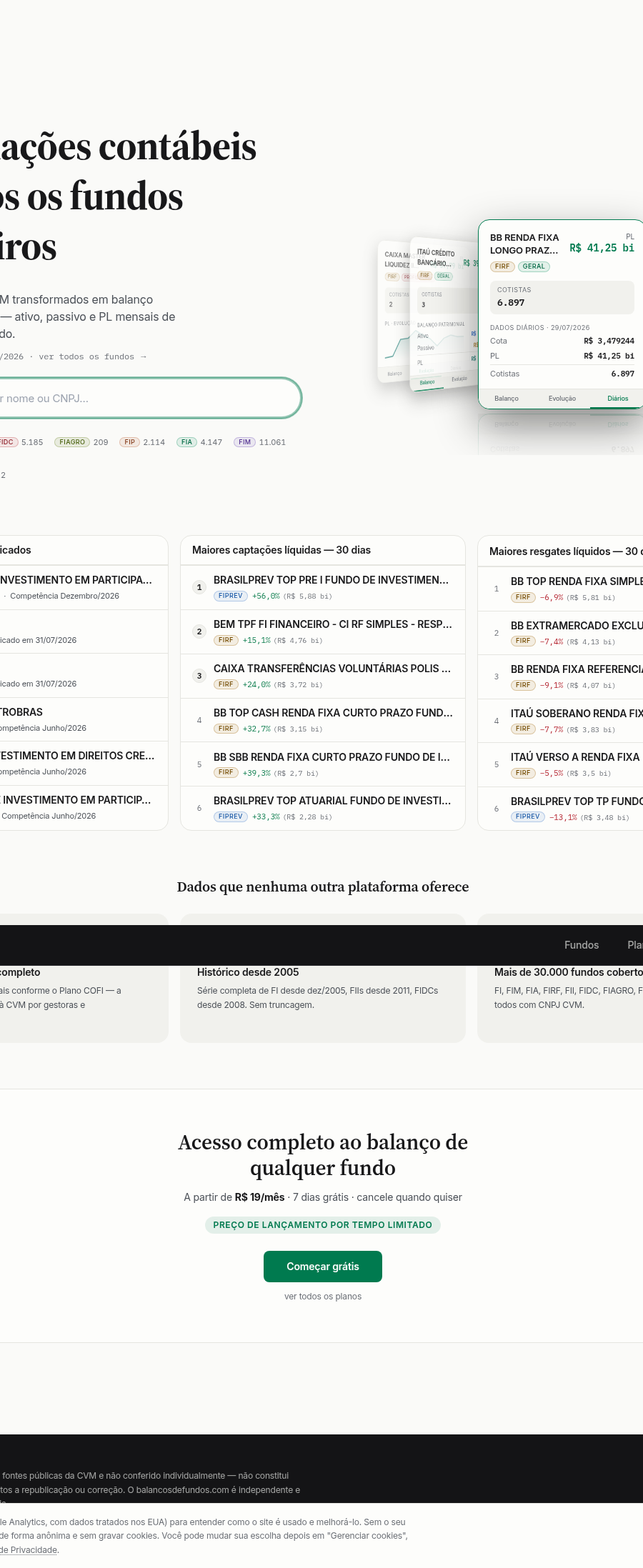The image size is (643, 1568).
Task: Switch to the Evolução tab in fund card
Action: tap(562, 399)
